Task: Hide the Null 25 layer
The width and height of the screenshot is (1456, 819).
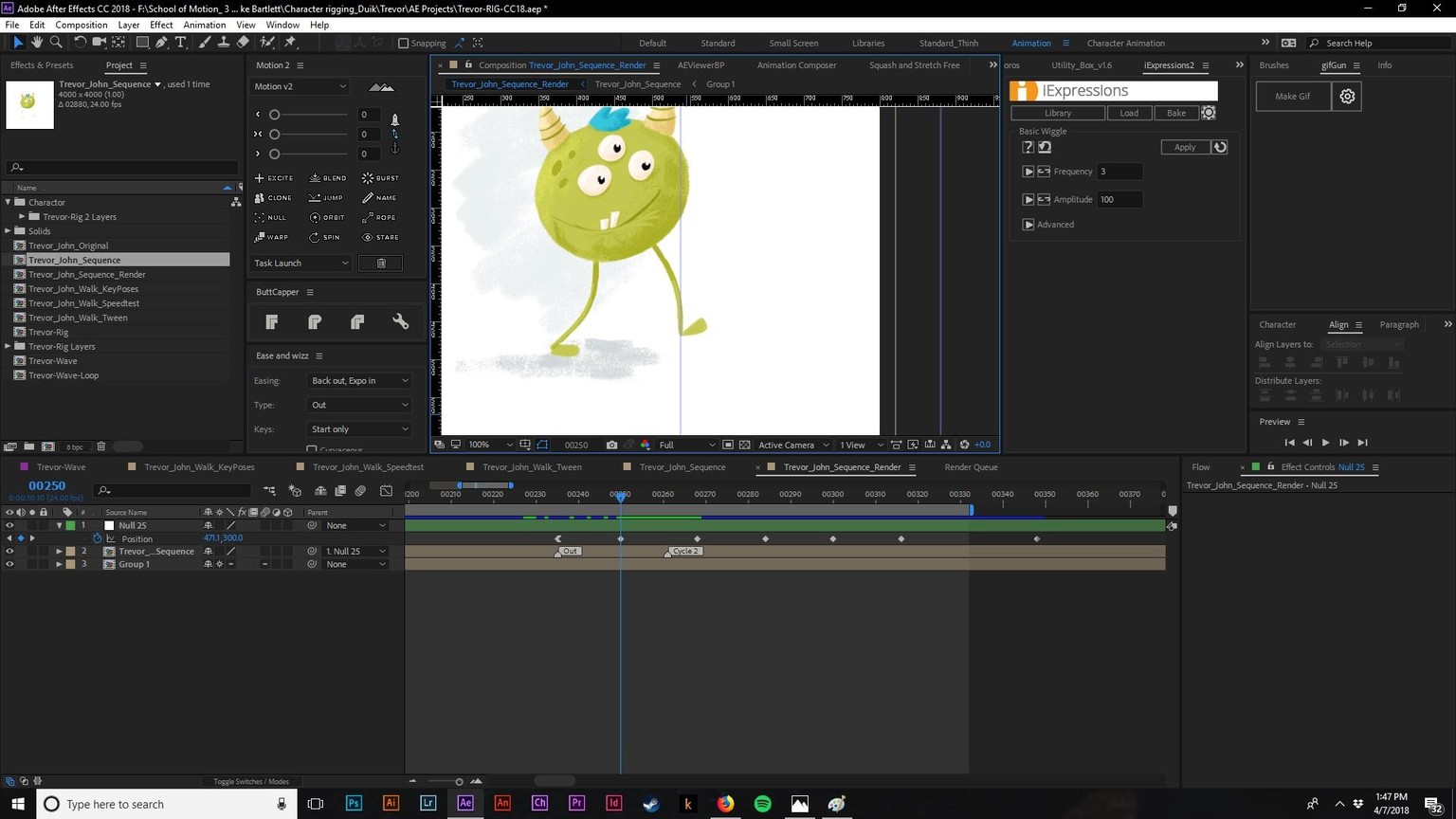Action: click(x=9, y=525)
